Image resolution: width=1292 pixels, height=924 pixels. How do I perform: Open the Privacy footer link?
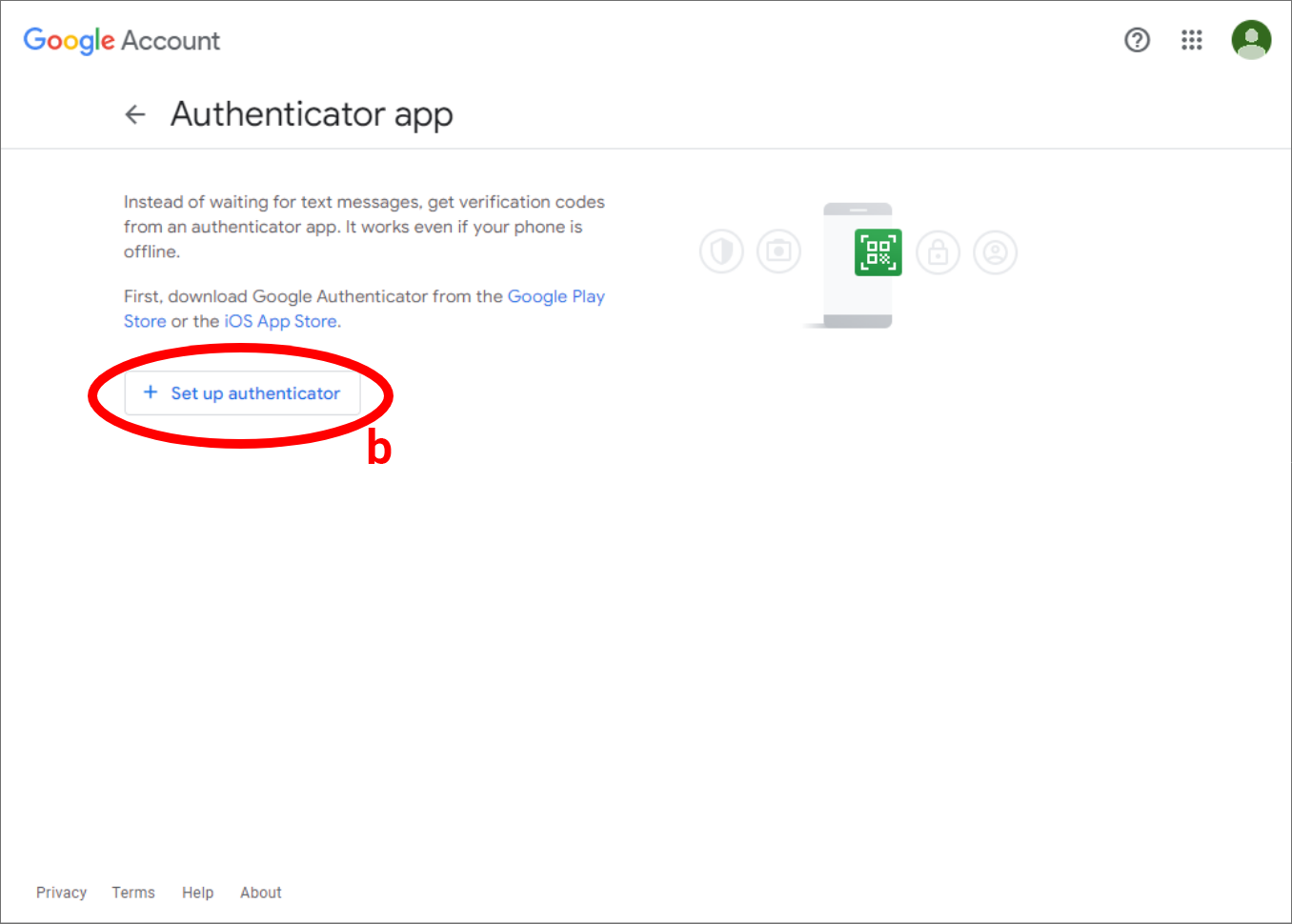pos(62,893)
